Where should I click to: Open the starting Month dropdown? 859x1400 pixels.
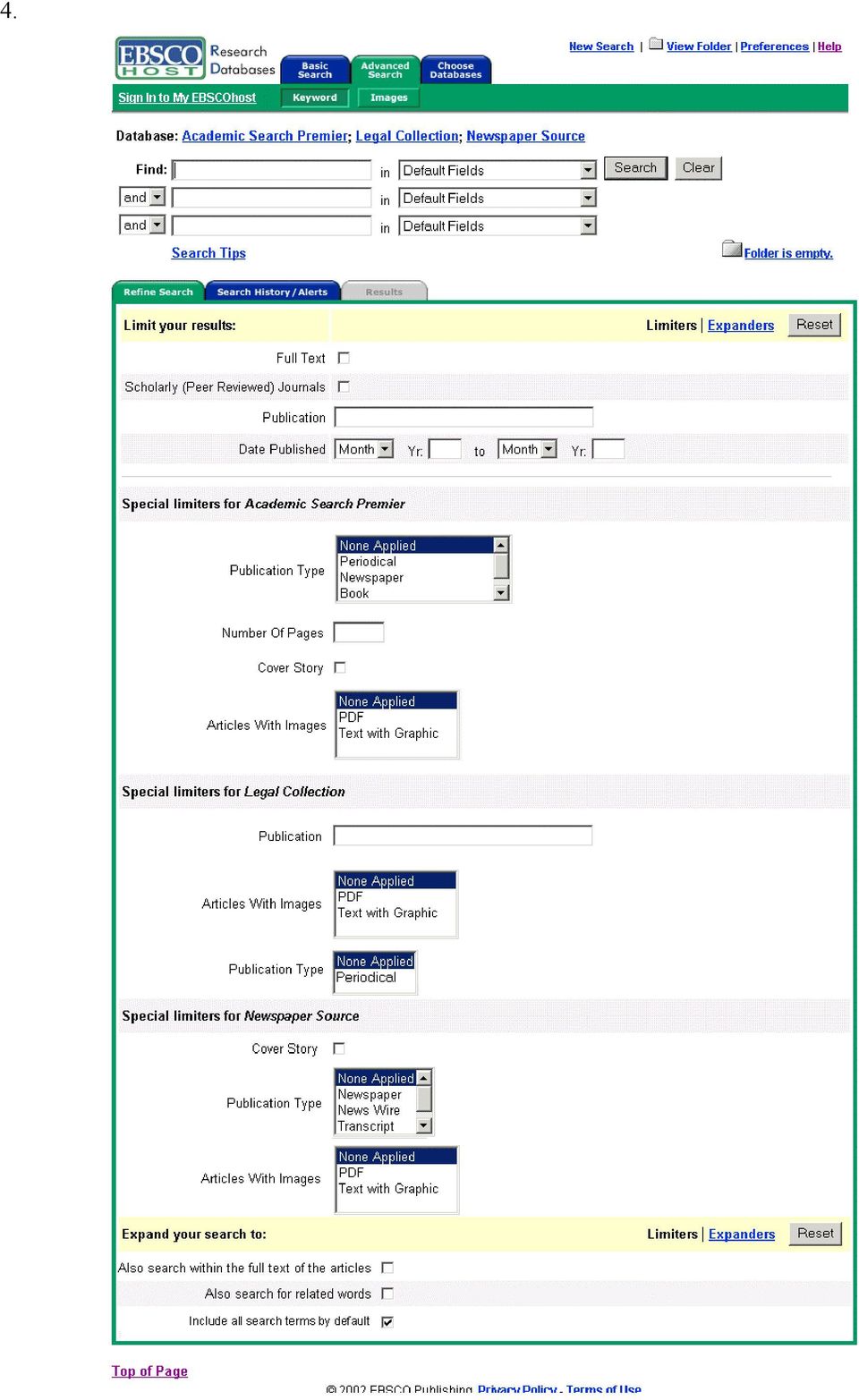(364, 449)
